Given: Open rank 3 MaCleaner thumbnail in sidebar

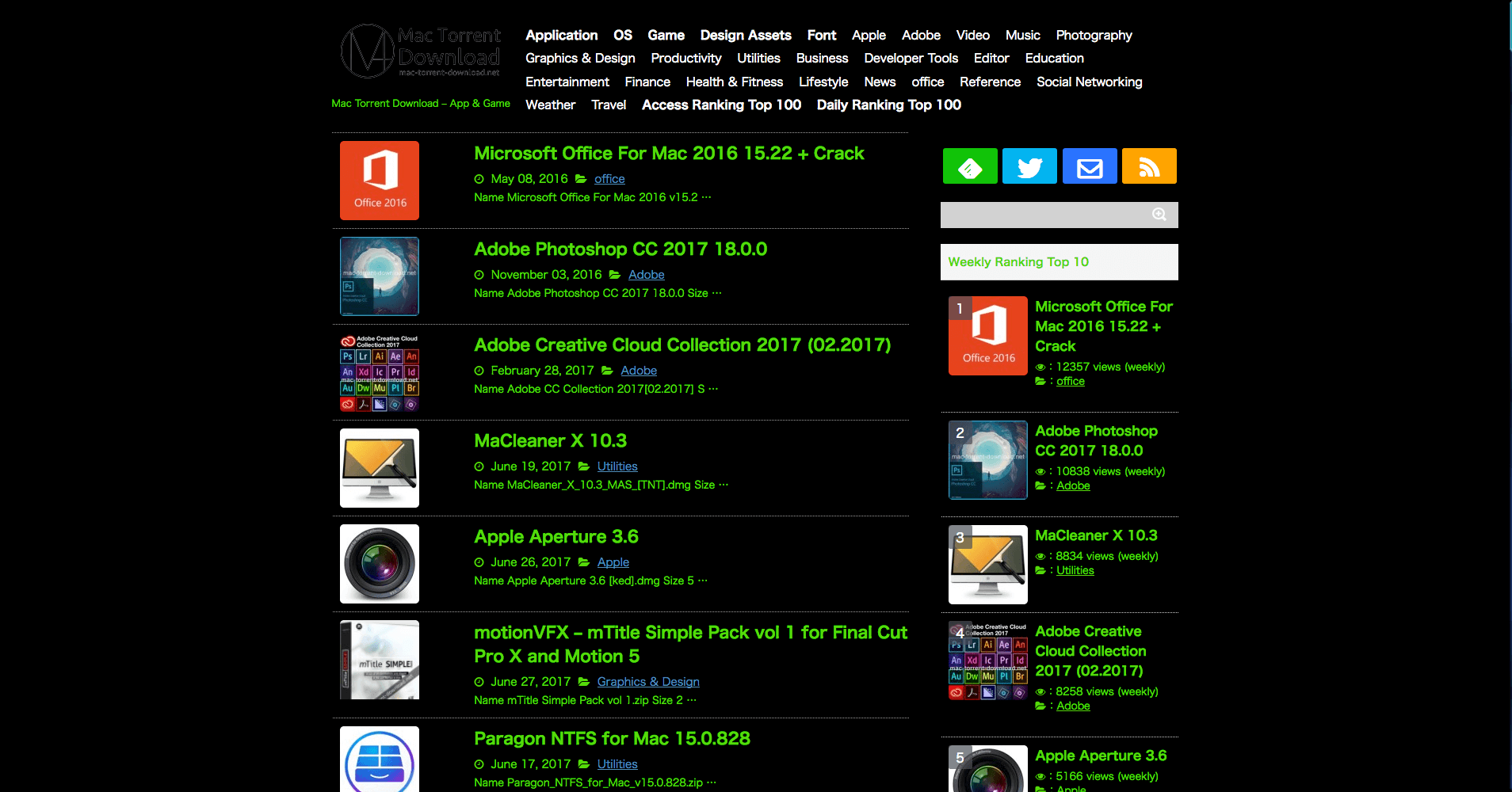Looking at the screenshot, I should point(988,565).
